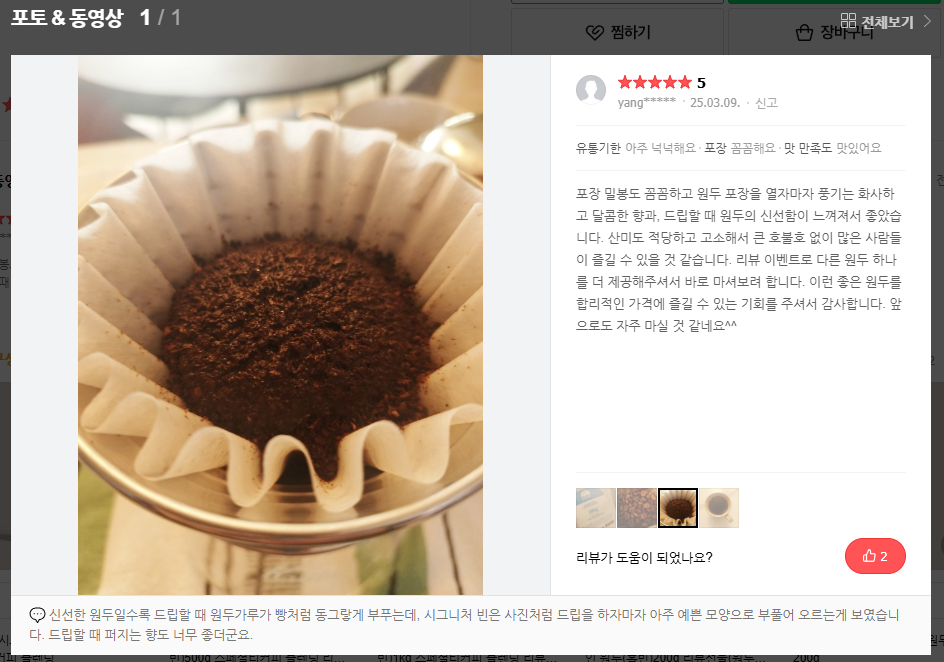The image size is (944, 662).
Task: Click the main coffee dripper photo
Action: 281,325
